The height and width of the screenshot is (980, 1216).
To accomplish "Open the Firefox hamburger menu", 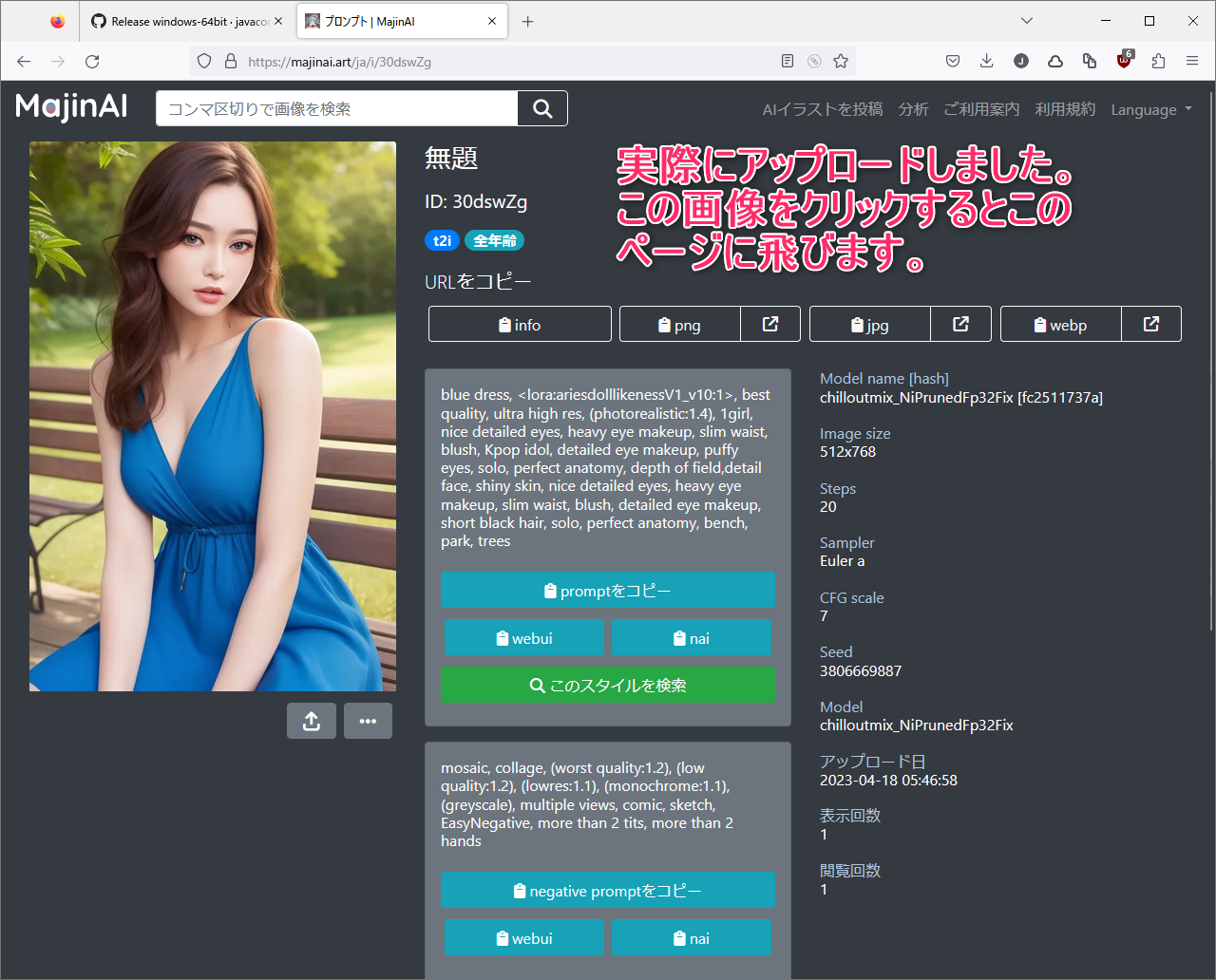I will [x=1192, y=61].
